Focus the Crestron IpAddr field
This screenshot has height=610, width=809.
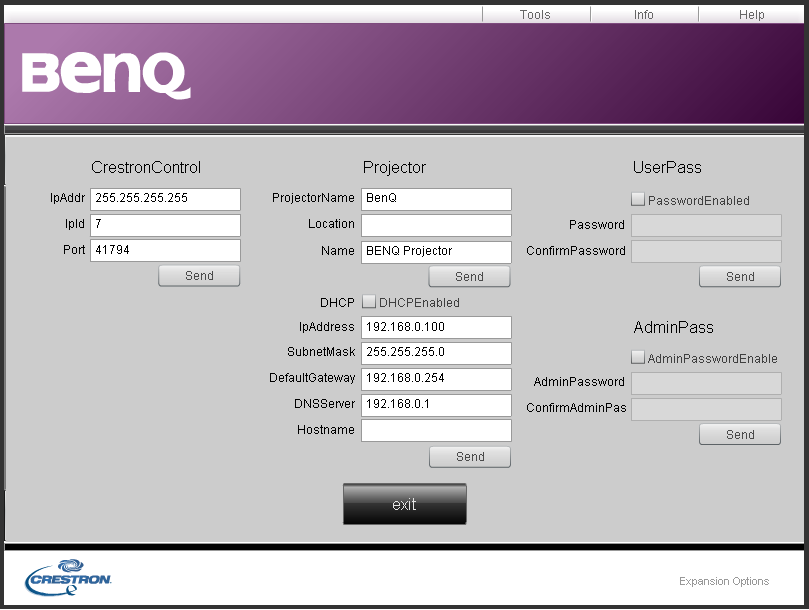coord(166,199)
